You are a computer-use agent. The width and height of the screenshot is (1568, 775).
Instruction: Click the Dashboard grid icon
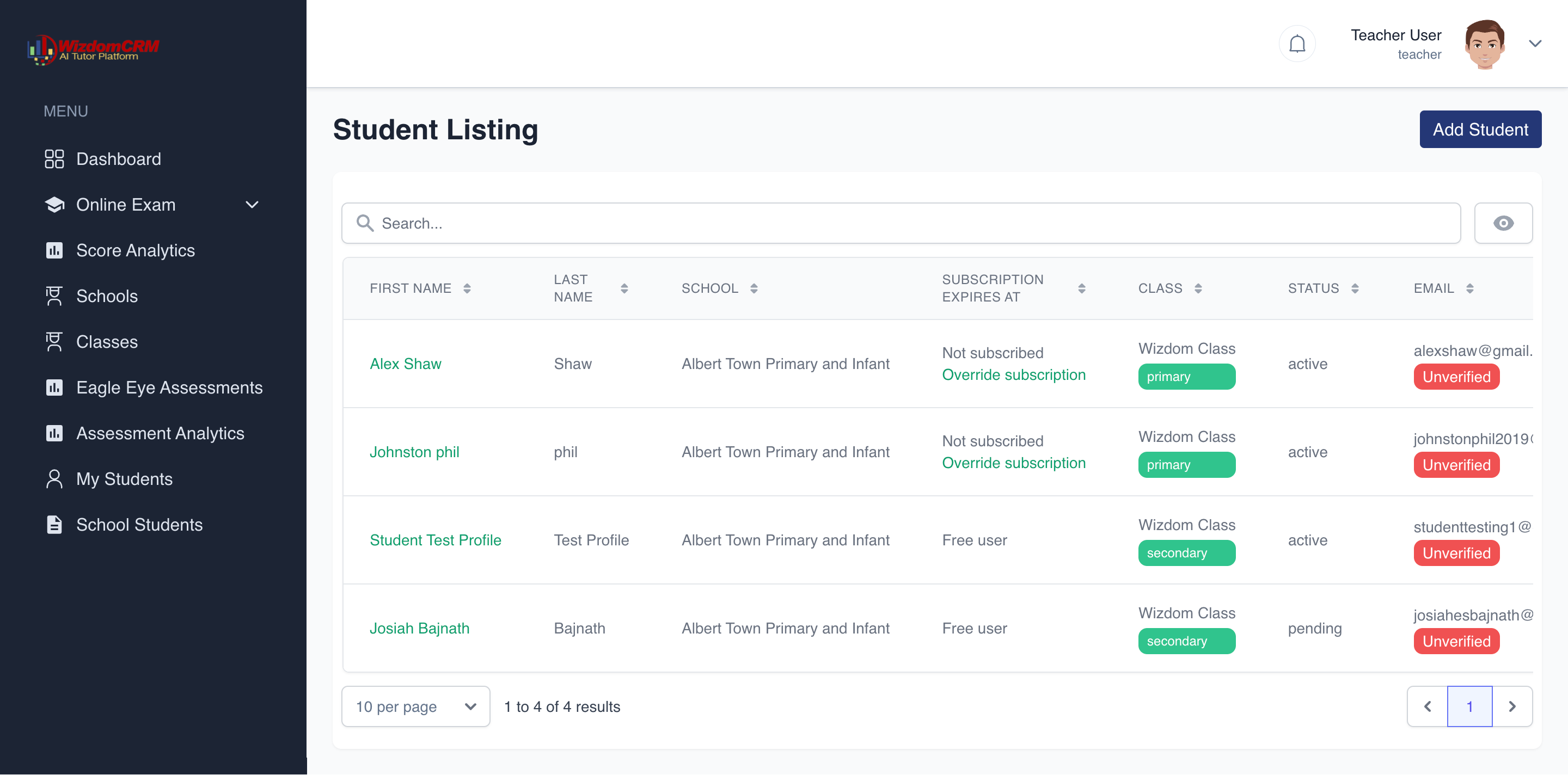tap(54, 159)
